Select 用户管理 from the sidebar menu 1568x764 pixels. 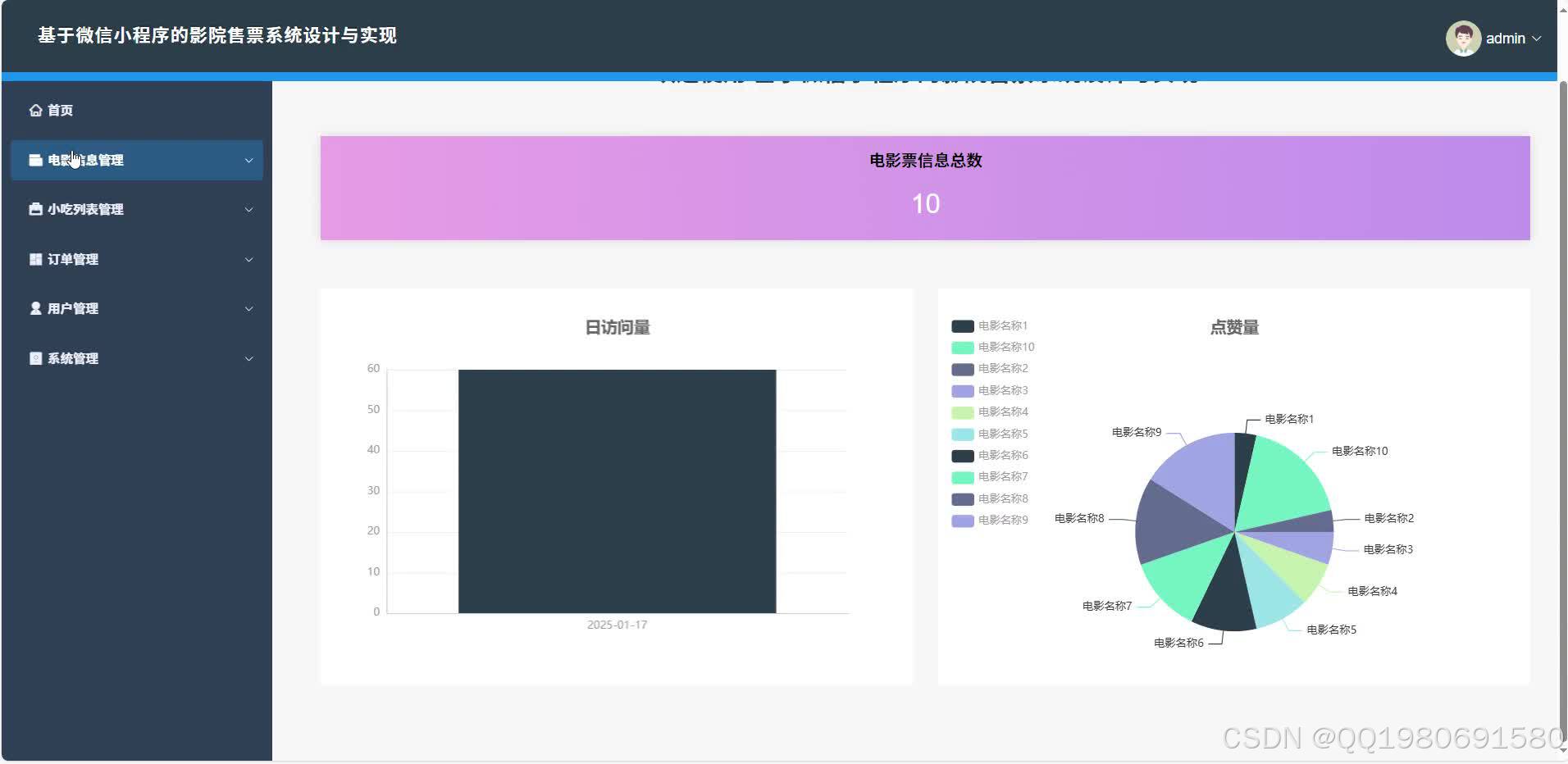tap(72, 308)
